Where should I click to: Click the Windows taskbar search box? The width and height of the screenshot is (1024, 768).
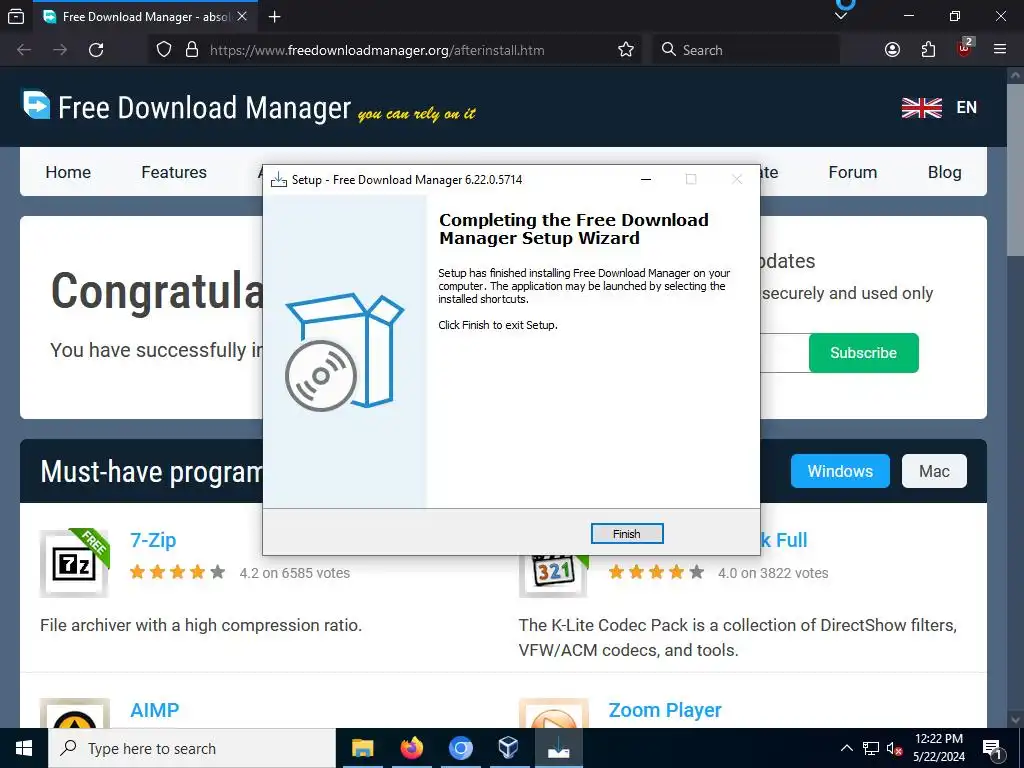click(x=192, y=748)
